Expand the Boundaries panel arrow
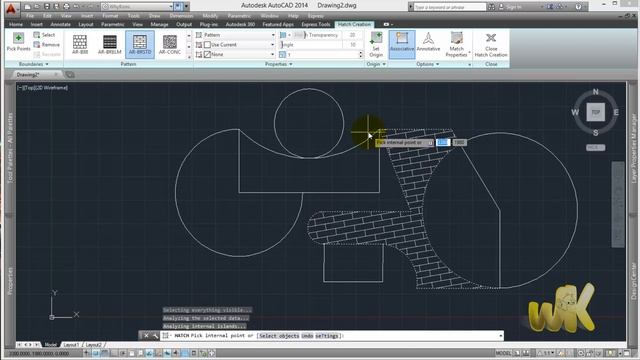 [x=47, y=64]
